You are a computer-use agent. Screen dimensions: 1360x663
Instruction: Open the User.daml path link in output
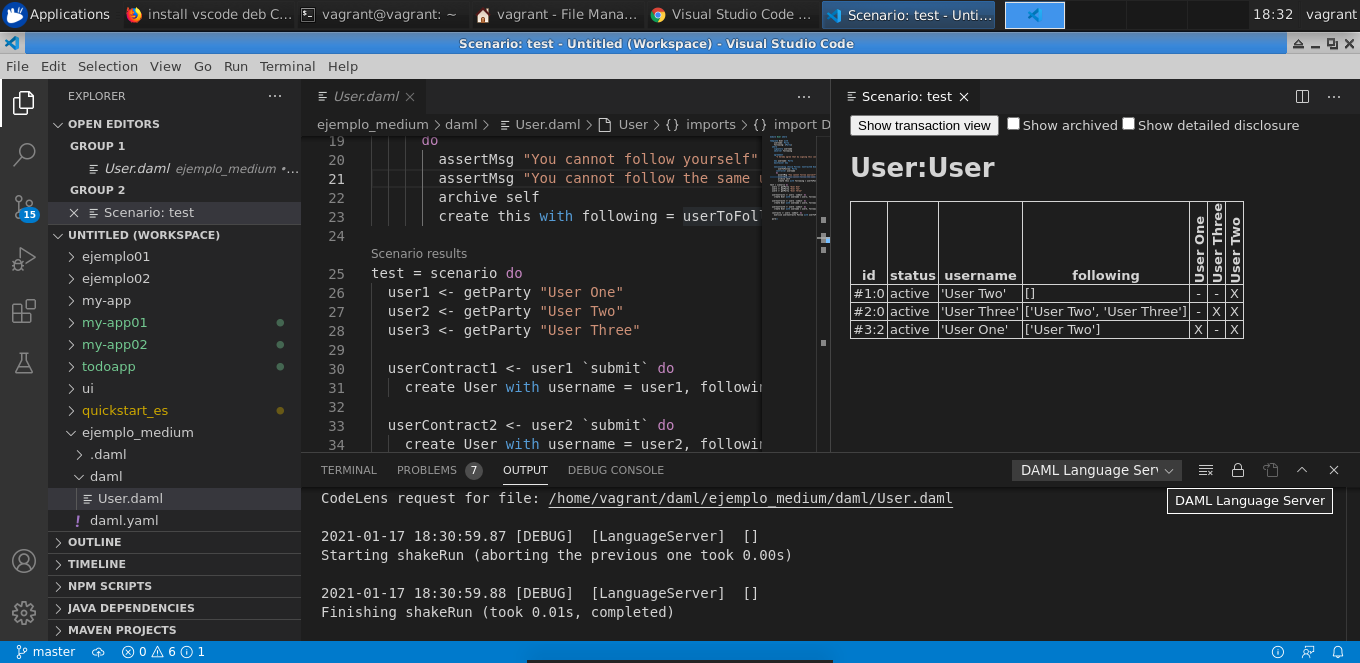point(750,498)
